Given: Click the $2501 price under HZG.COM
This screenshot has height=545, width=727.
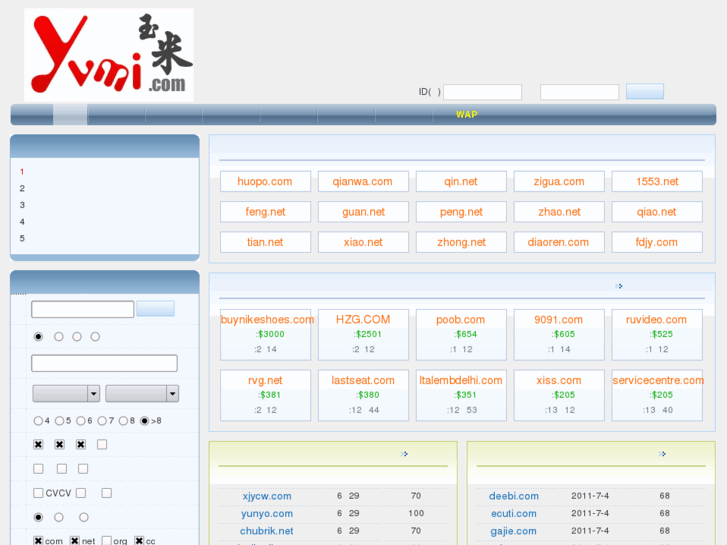Looking at the screenshot, I should point(369,334).
